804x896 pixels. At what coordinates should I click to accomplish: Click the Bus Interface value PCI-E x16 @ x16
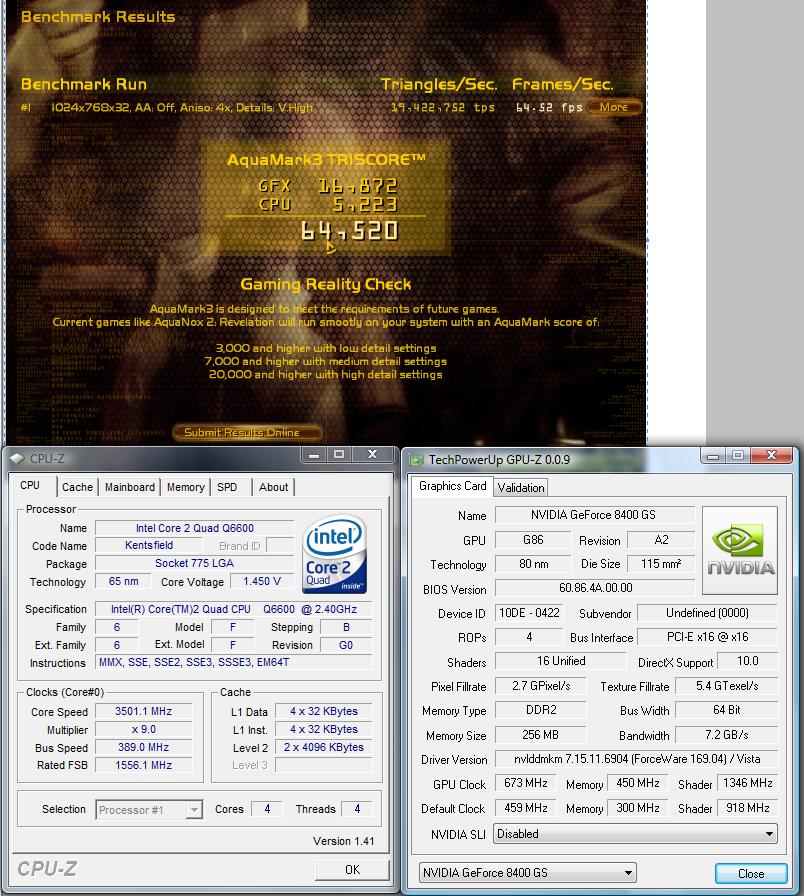[x=707, y=637]
